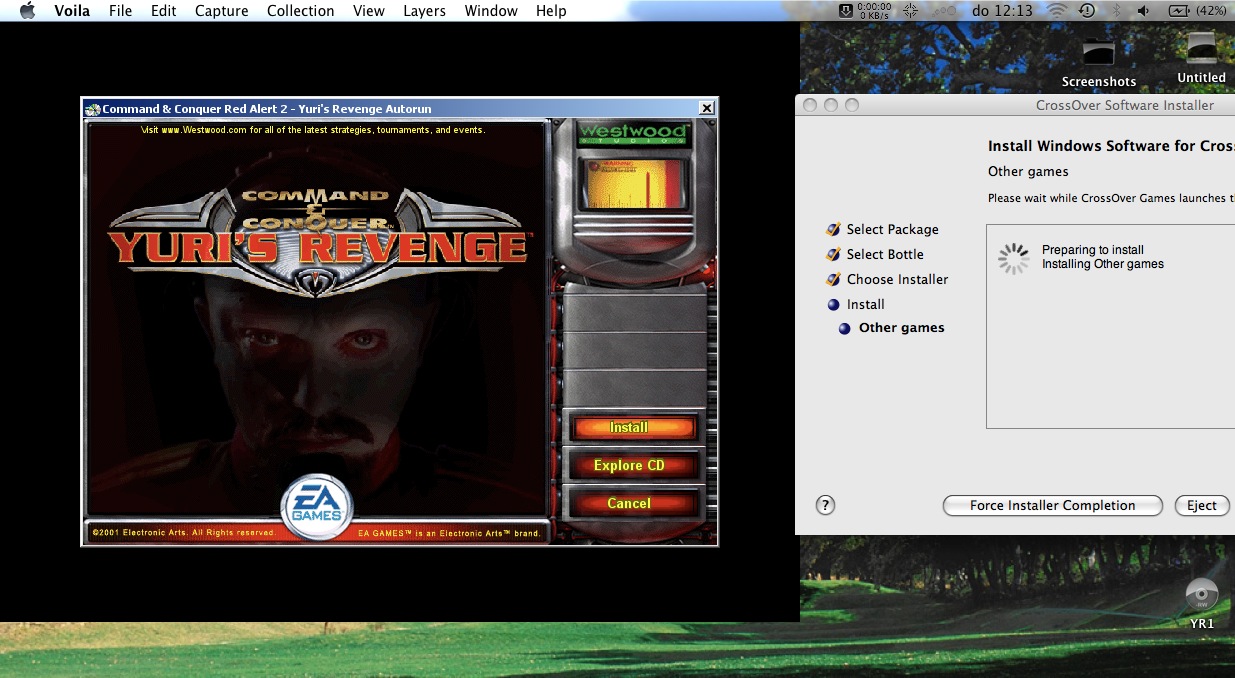Click the Select Package checkmark icon
1235x678 pixels.
click(x=833, y=230)
